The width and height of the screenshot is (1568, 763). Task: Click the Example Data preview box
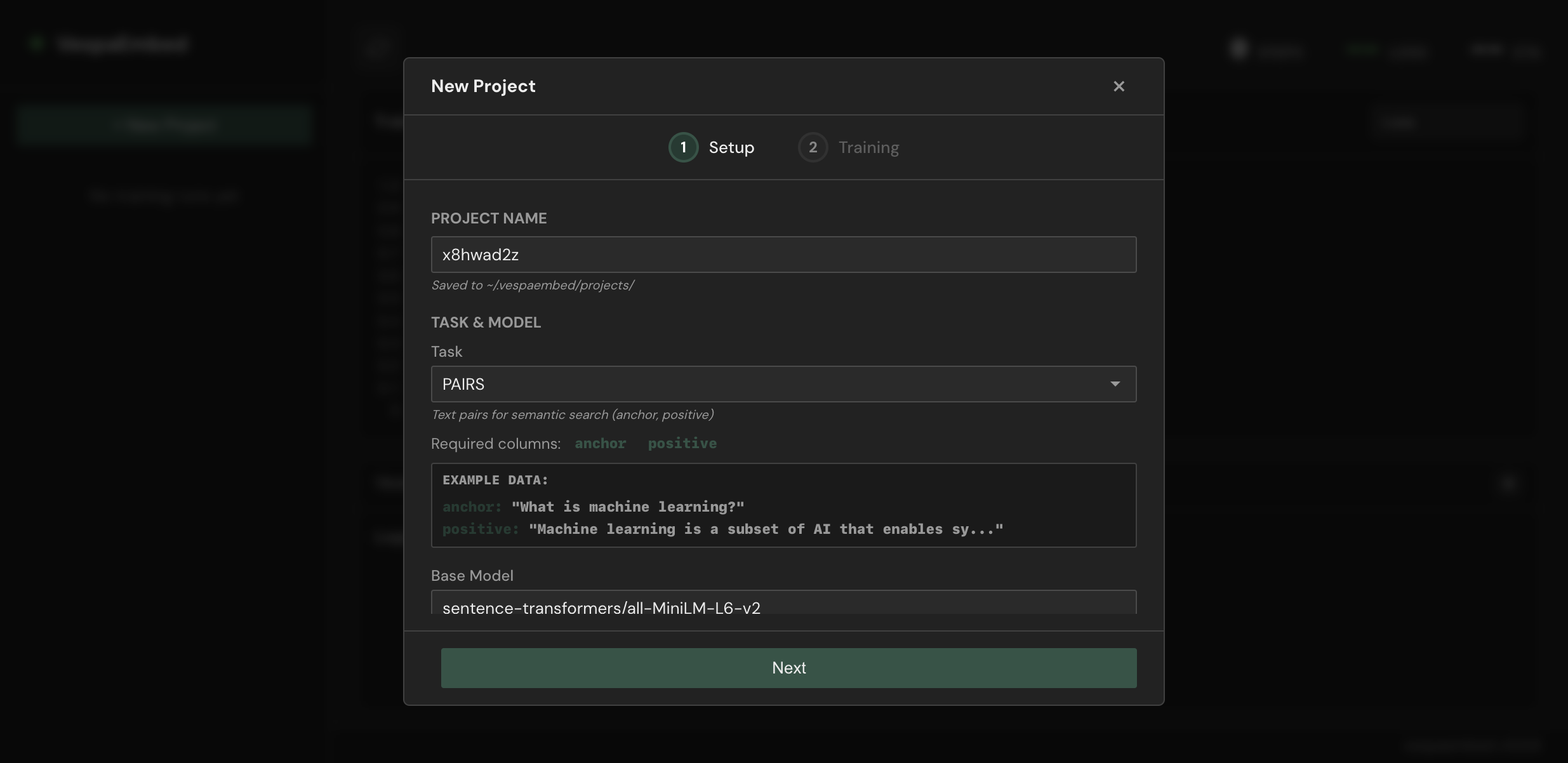point(783,505)
